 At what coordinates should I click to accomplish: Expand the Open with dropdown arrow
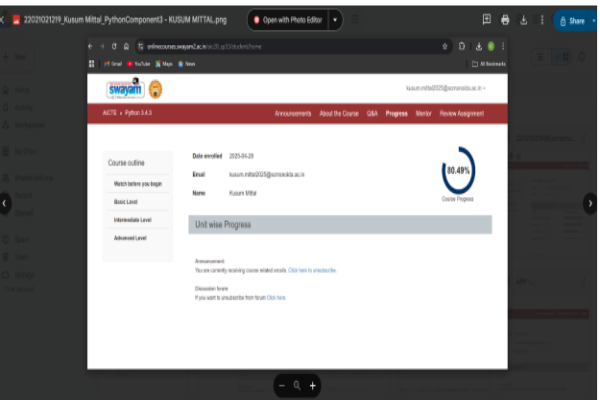tap(334, 20)
